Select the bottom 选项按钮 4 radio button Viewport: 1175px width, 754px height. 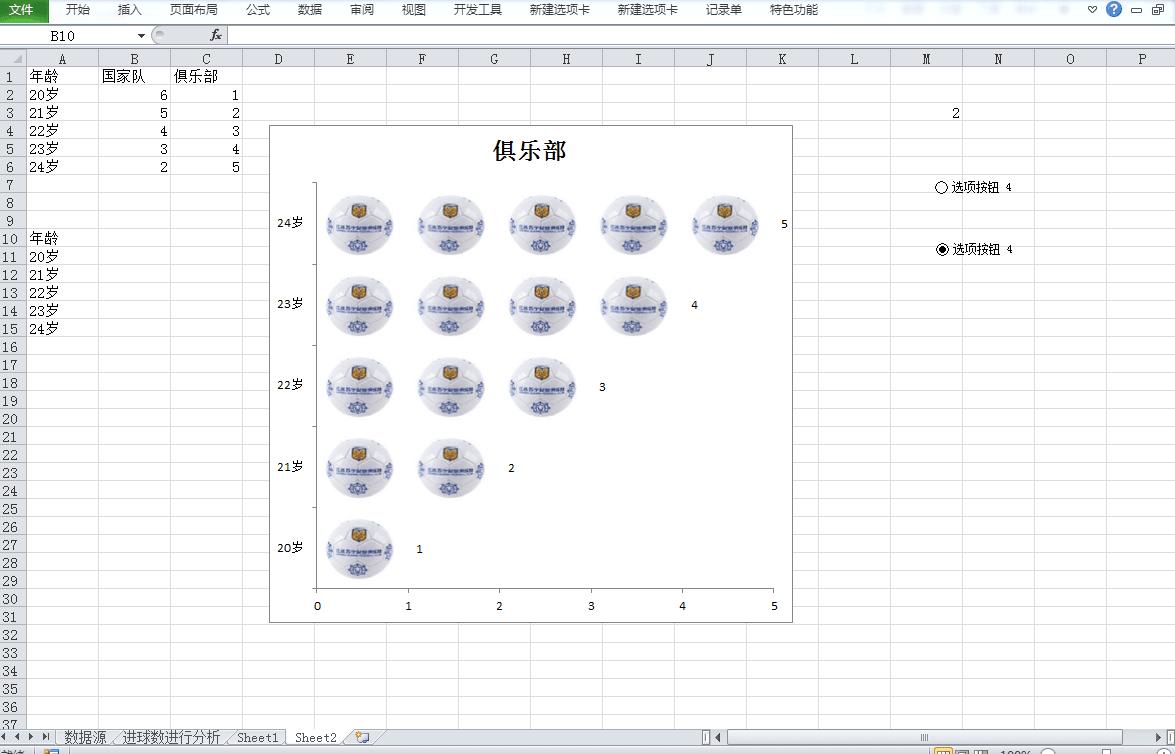[940, 249]
